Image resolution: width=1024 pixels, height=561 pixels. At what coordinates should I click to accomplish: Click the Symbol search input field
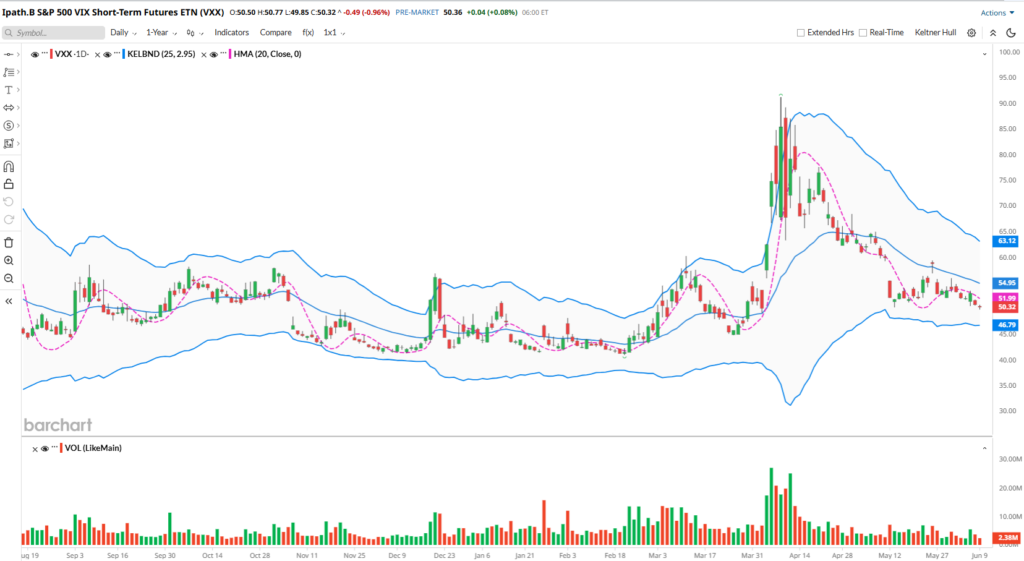52,32
